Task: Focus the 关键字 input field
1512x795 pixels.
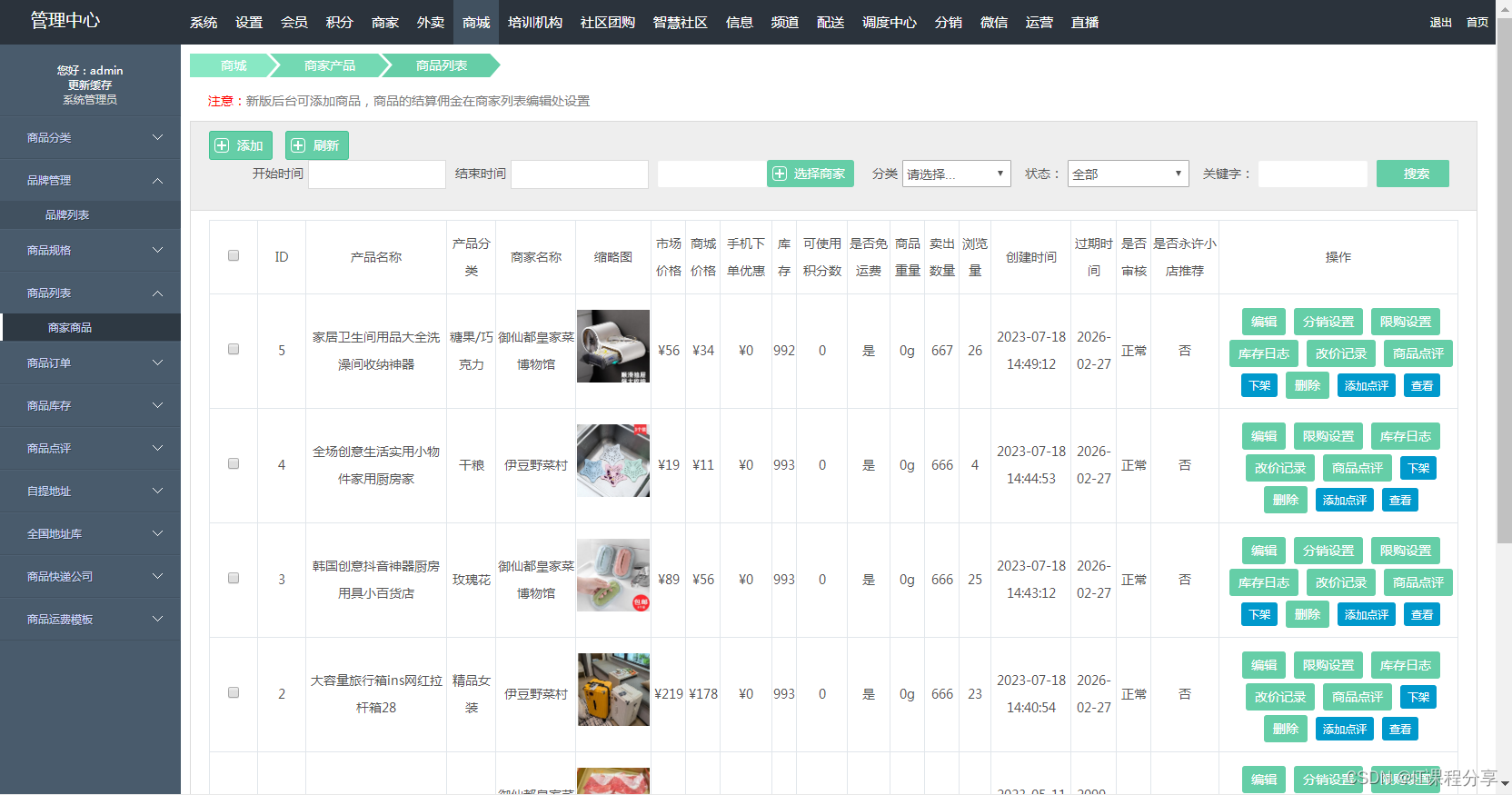Action: (x=1313, y=174)
